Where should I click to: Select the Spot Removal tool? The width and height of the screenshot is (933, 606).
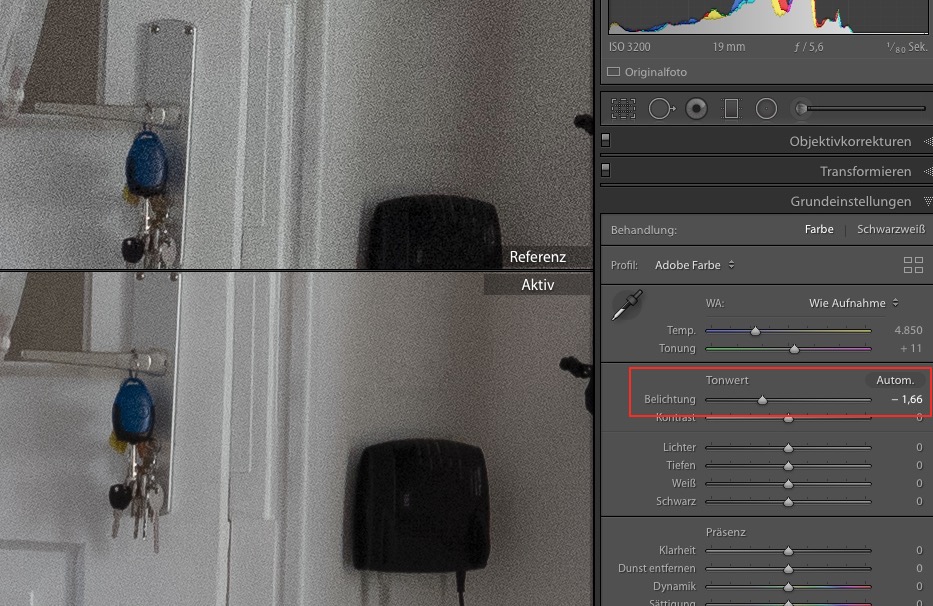[x=660, y=108]
